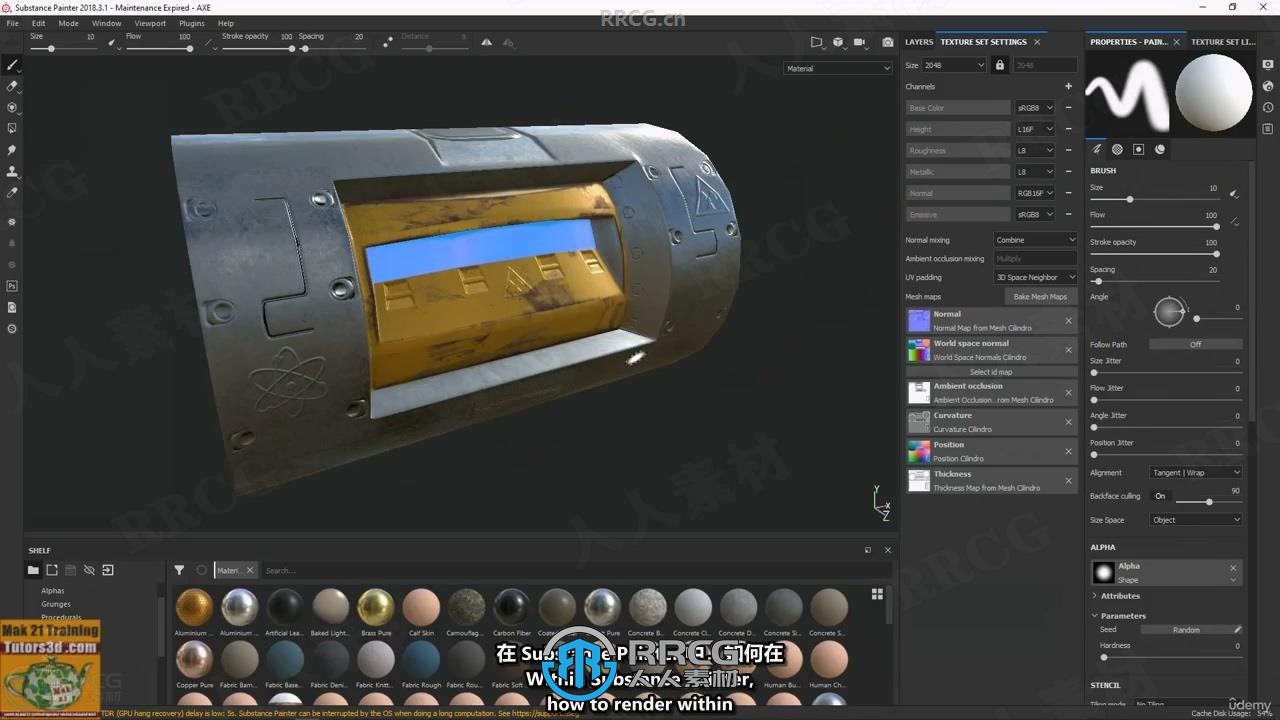1280x720 pixels.
Task: Select the Brass Pure material thumbnail
Action: pos(376,607)
